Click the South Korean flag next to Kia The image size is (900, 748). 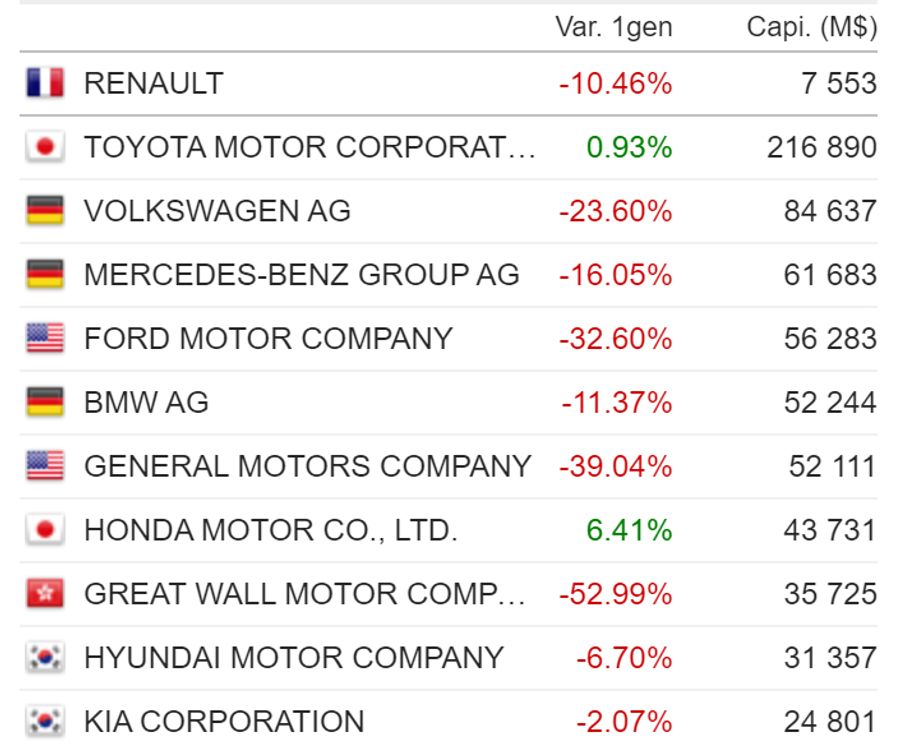click(x=45, y=721)
